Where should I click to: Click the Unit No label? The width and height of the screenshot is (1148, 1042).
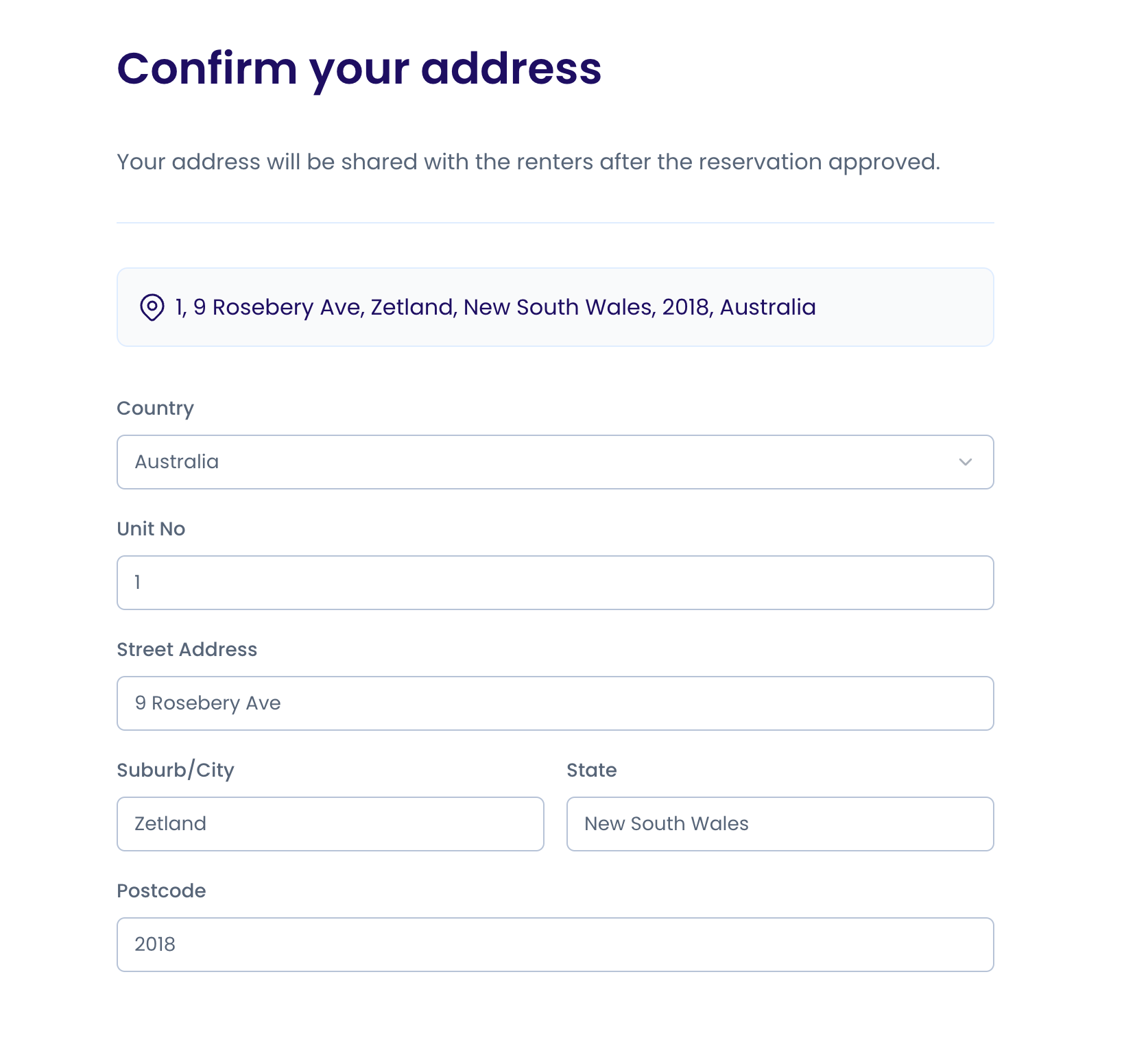click(151, 529)
